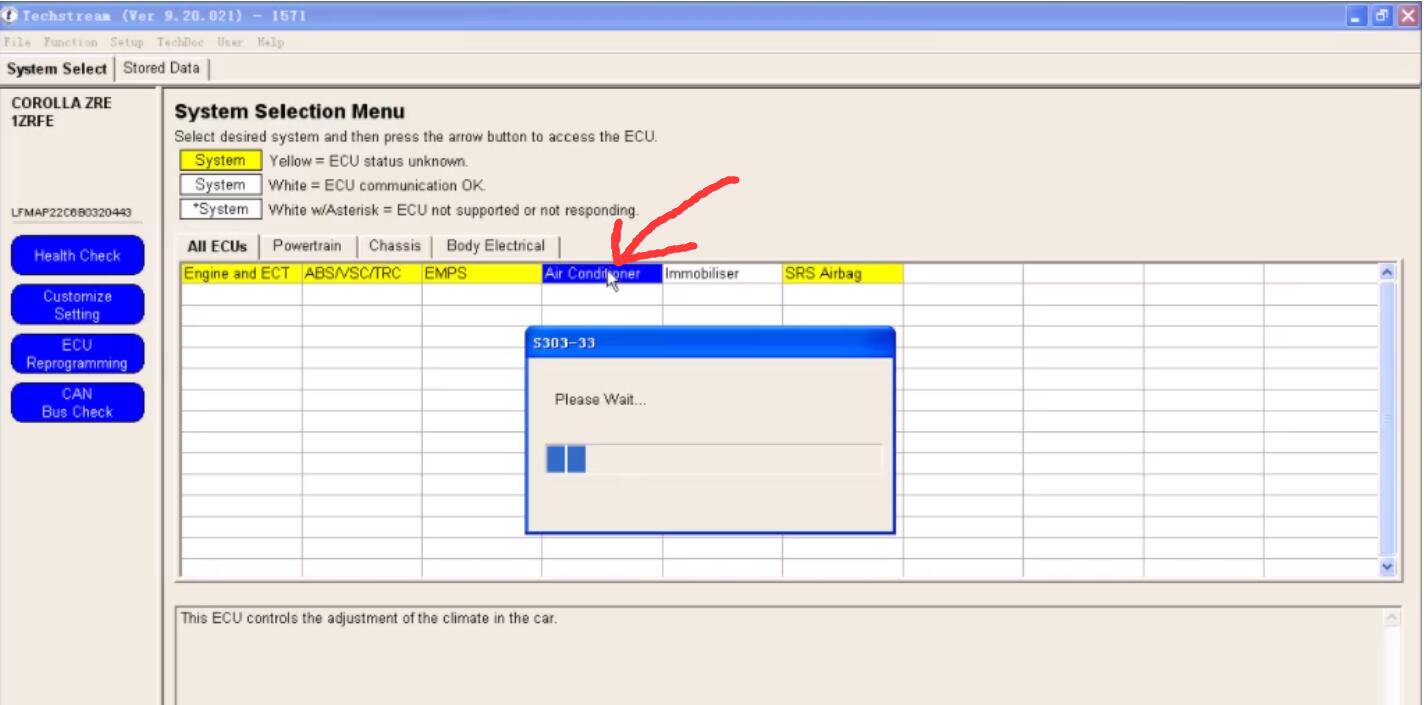Select the Air Conditioner system cell

[602, 274]
